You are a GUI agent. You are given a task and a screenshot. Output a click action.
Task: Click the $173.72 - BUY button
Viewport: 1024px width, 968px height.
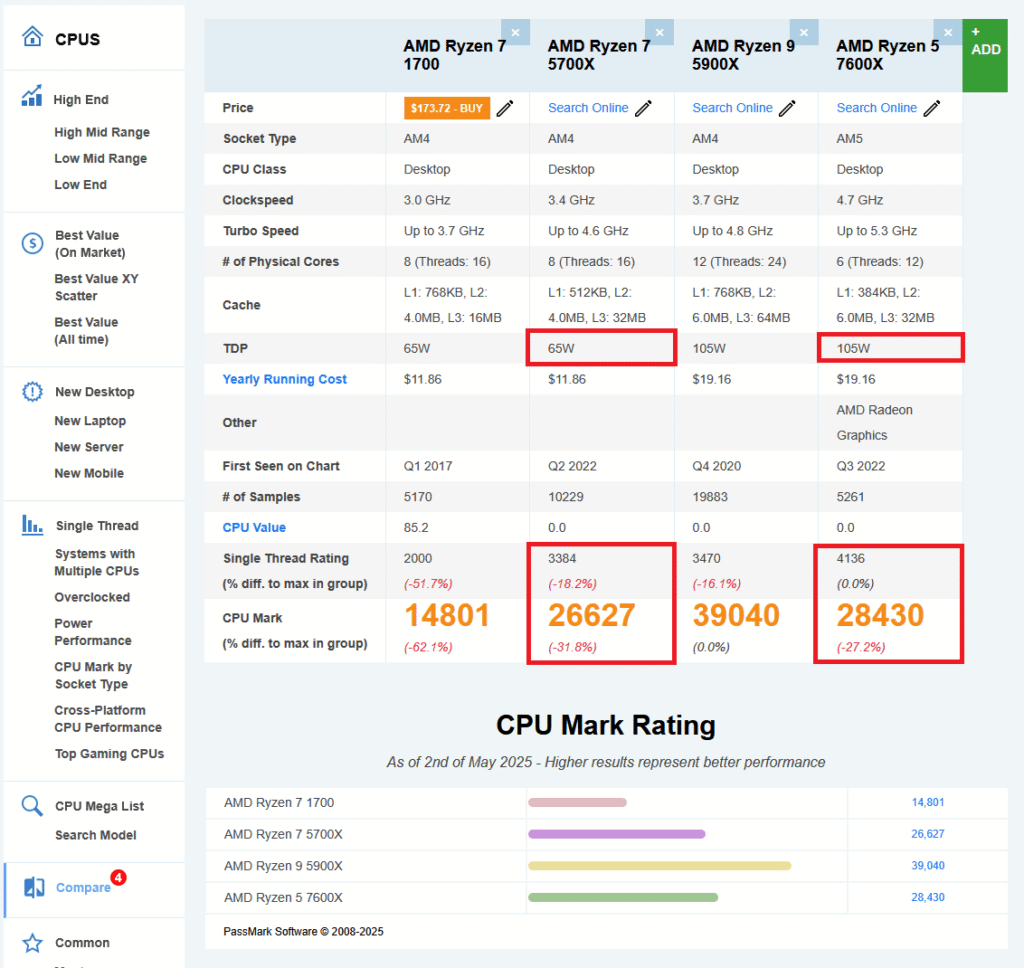(x=447, y=108)
